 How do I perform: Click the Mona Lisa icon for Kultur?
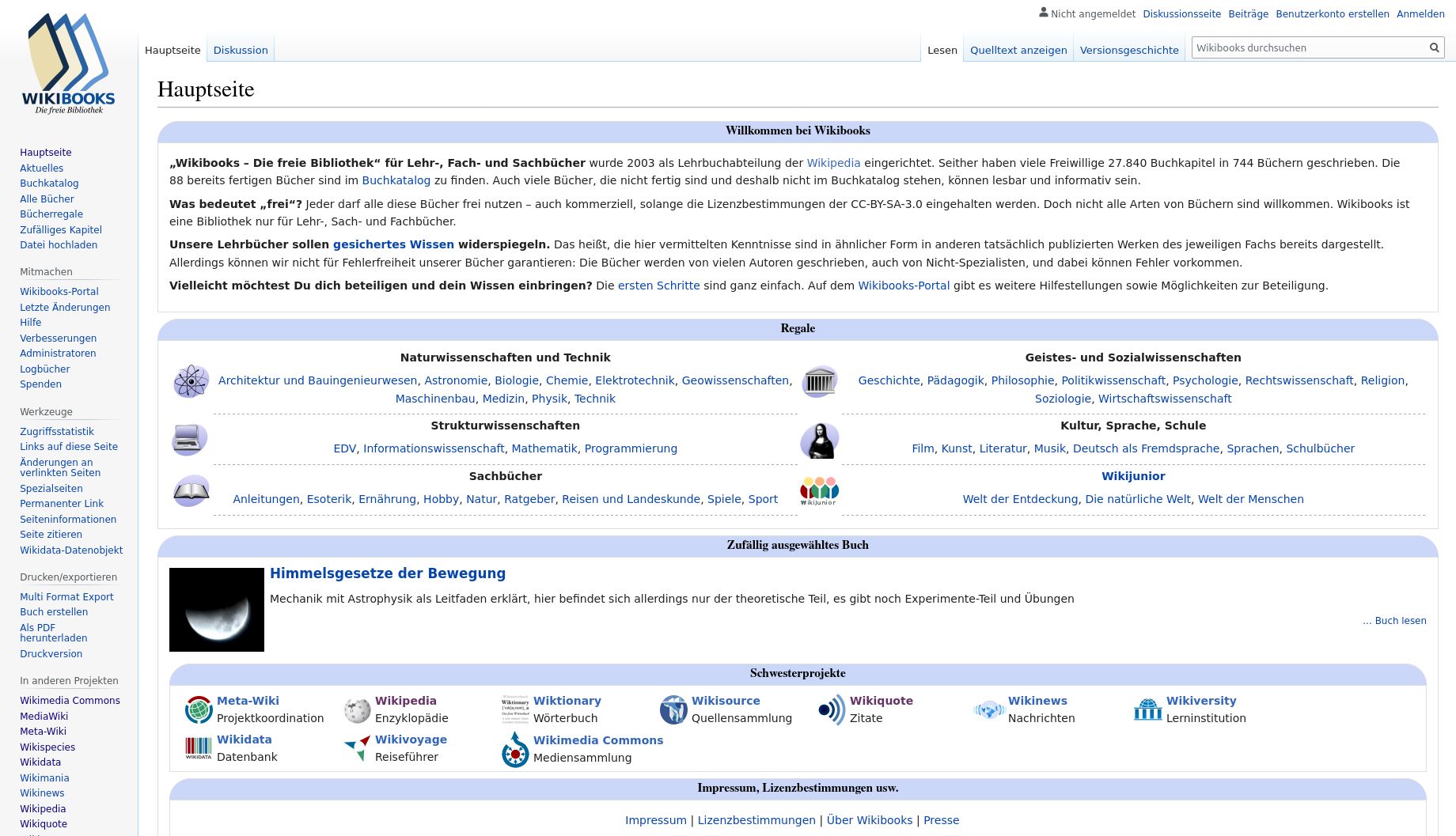(819, 441)
